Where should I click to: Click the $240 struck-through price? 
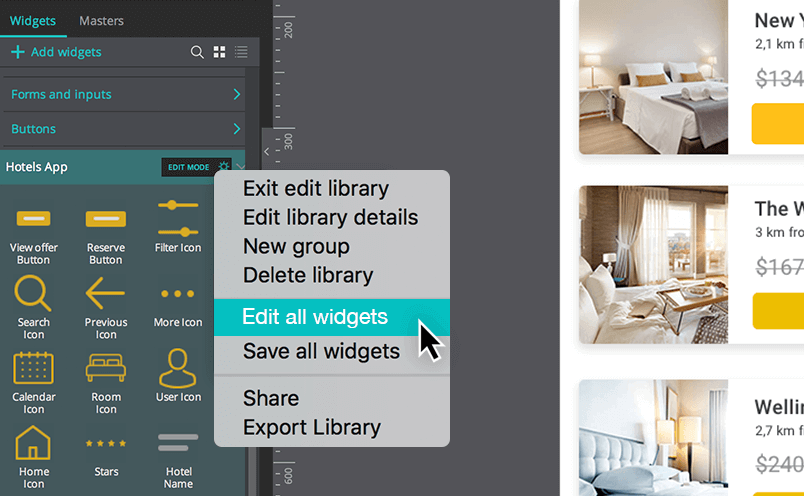pyautogui.click(x=780, y=465)
